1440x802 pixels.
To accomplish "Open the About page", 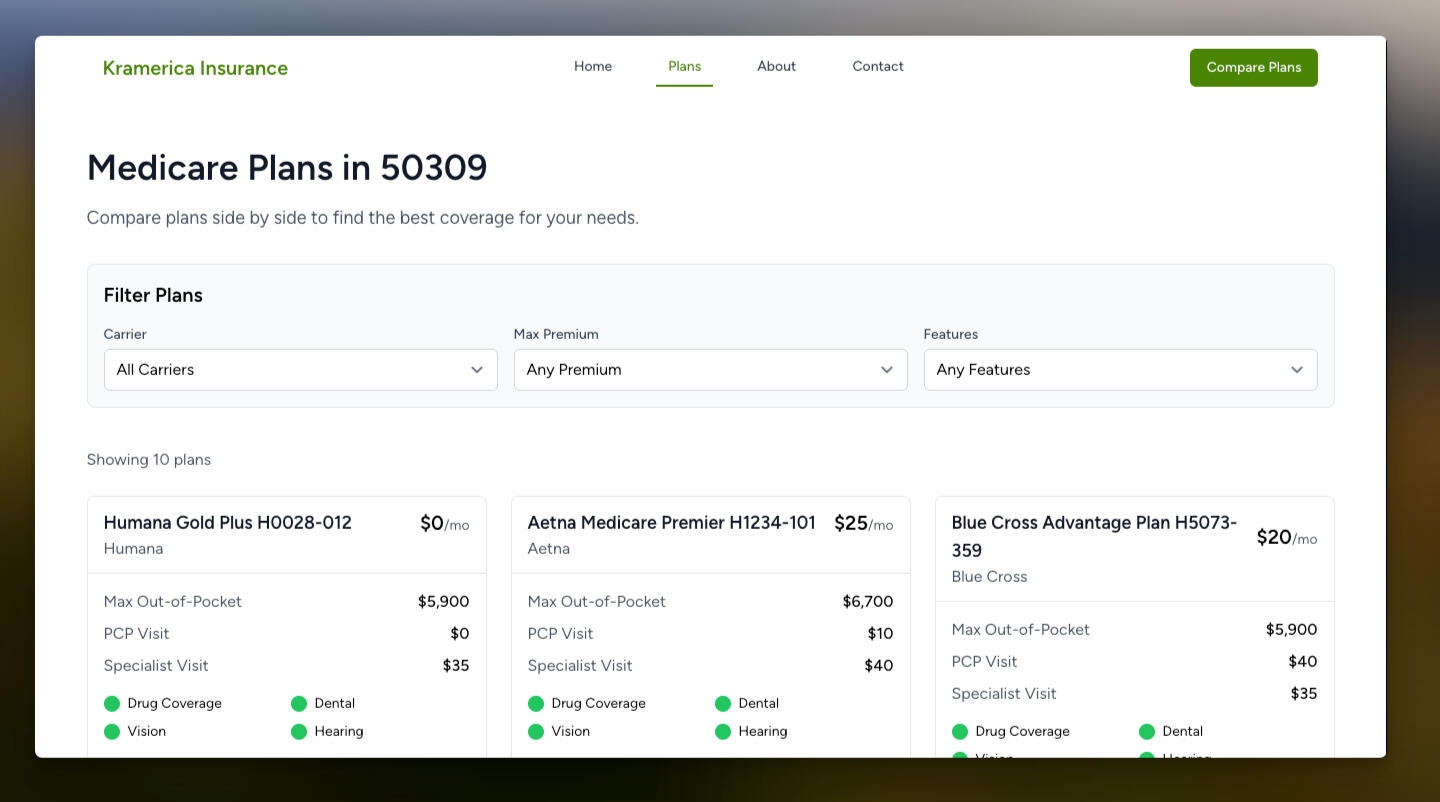I will pos(776,66).
